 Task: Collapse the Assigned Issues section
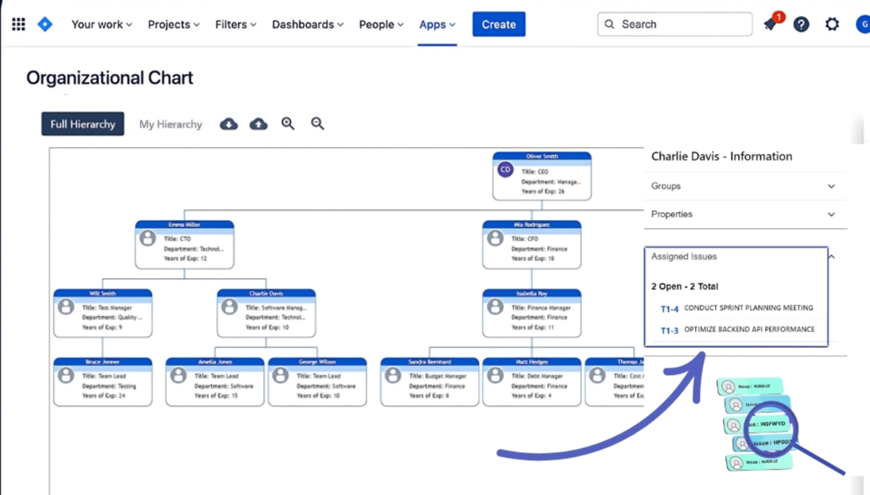[x=831, y=257]
